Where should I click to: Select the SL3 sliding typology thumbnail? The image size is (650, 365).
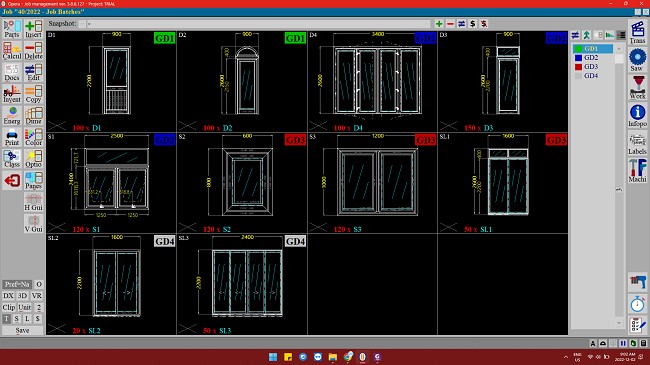tap(242, 284)
